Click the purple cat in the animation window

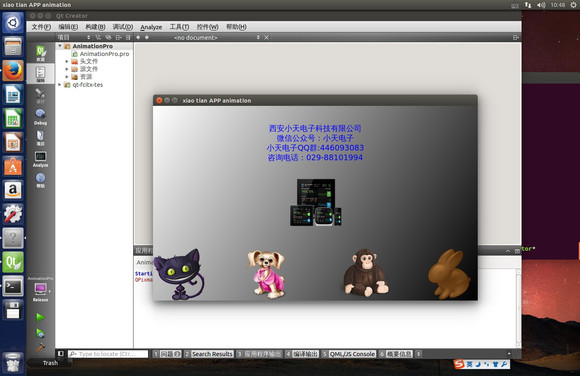[179, 274]
